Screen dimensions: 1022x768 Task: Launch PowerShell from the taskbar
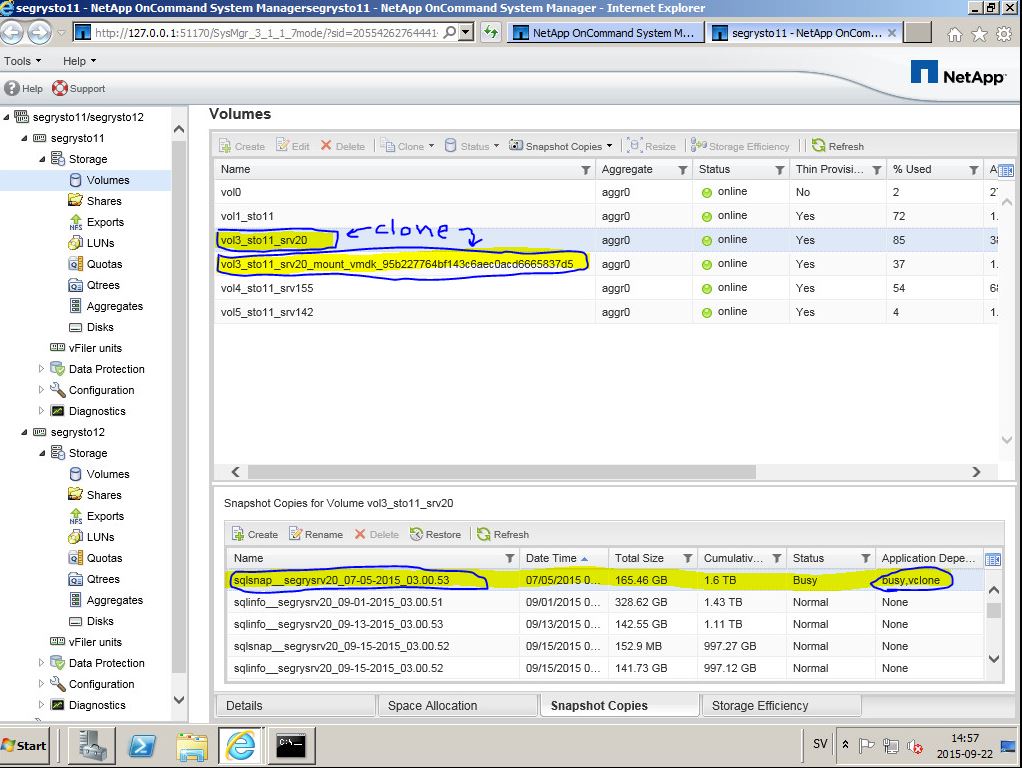point(142,745)
